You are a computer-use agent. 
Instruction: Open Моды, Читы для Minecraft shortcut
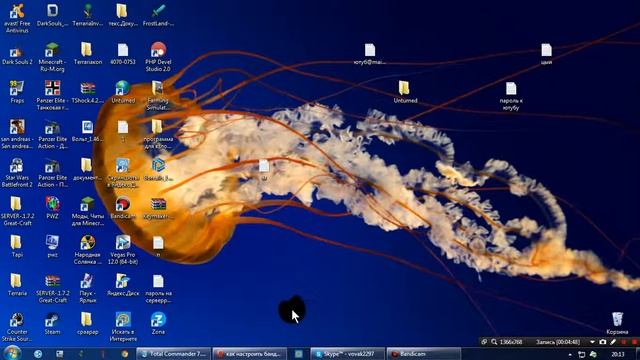tap(87, 211)
